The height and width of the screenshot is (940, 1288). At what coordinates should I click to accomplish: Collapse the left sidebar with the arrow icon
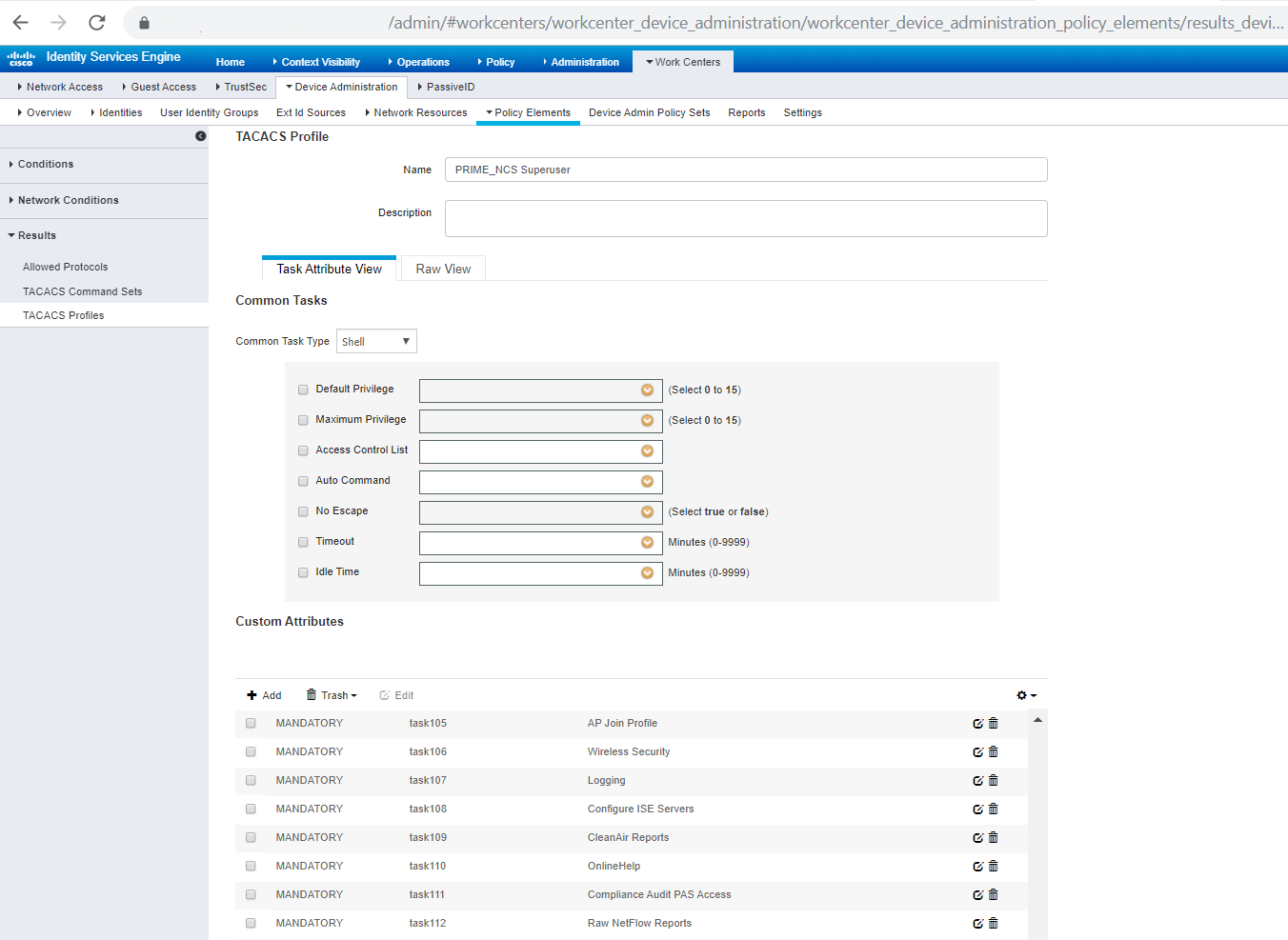point(200,136)
